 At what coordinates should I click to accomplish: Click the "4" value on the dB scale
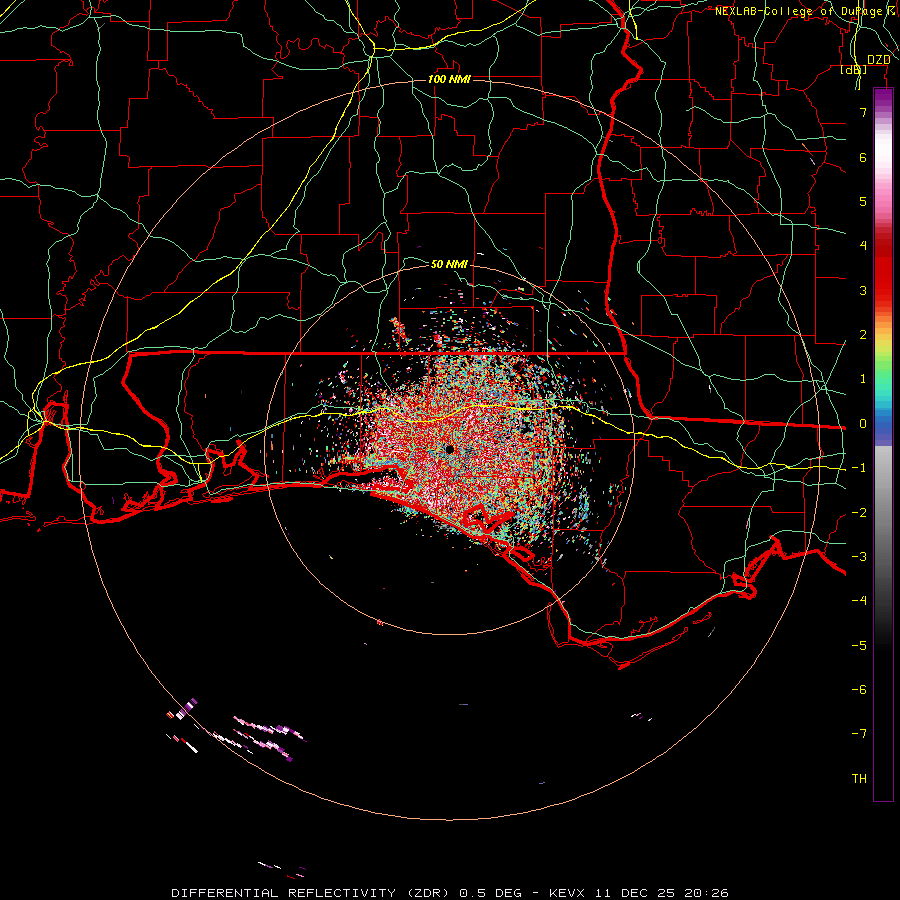pos(863,246)
